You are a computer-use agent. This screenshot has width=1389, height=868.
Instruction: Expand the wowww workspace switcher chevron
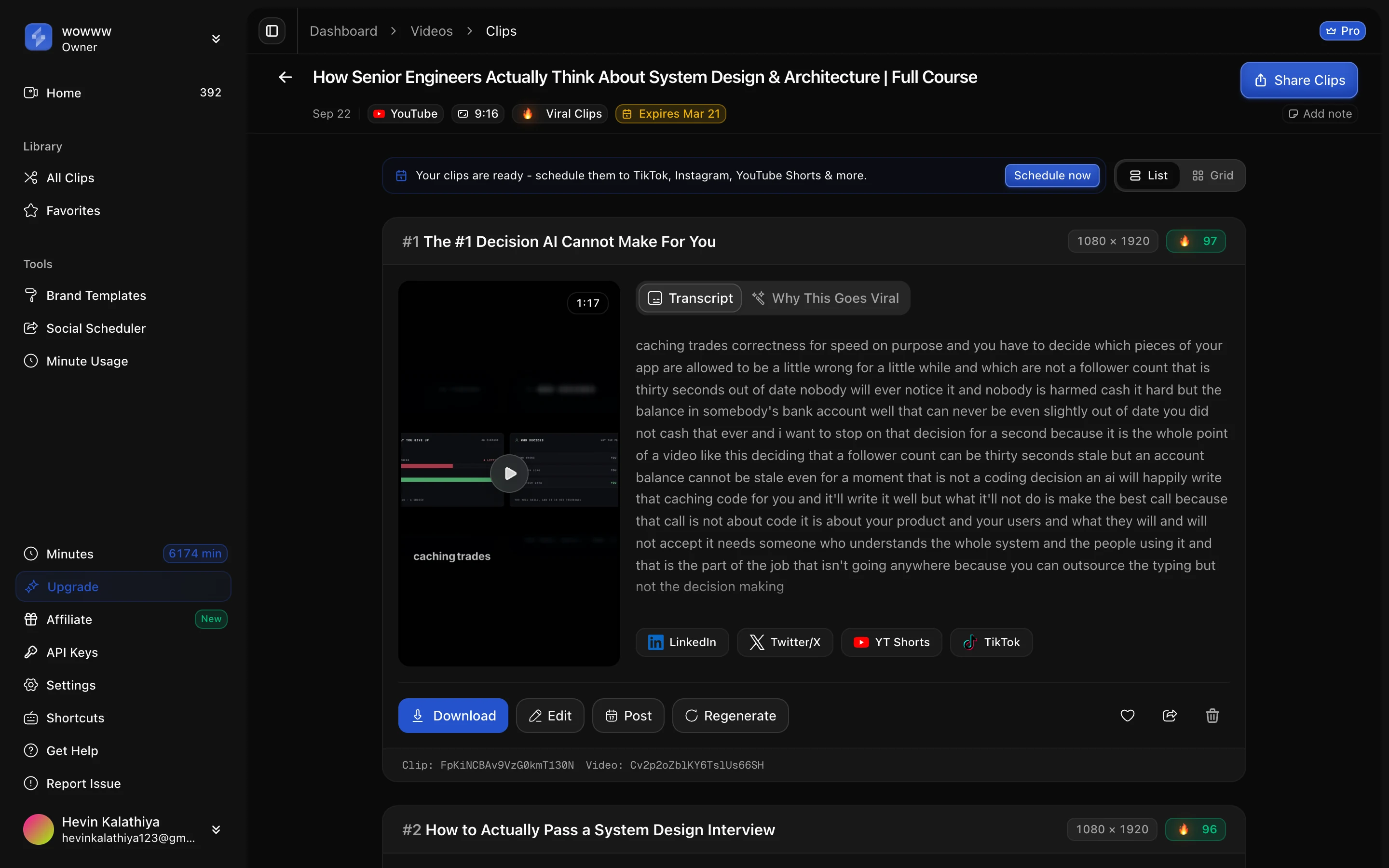tap(216, 39)
